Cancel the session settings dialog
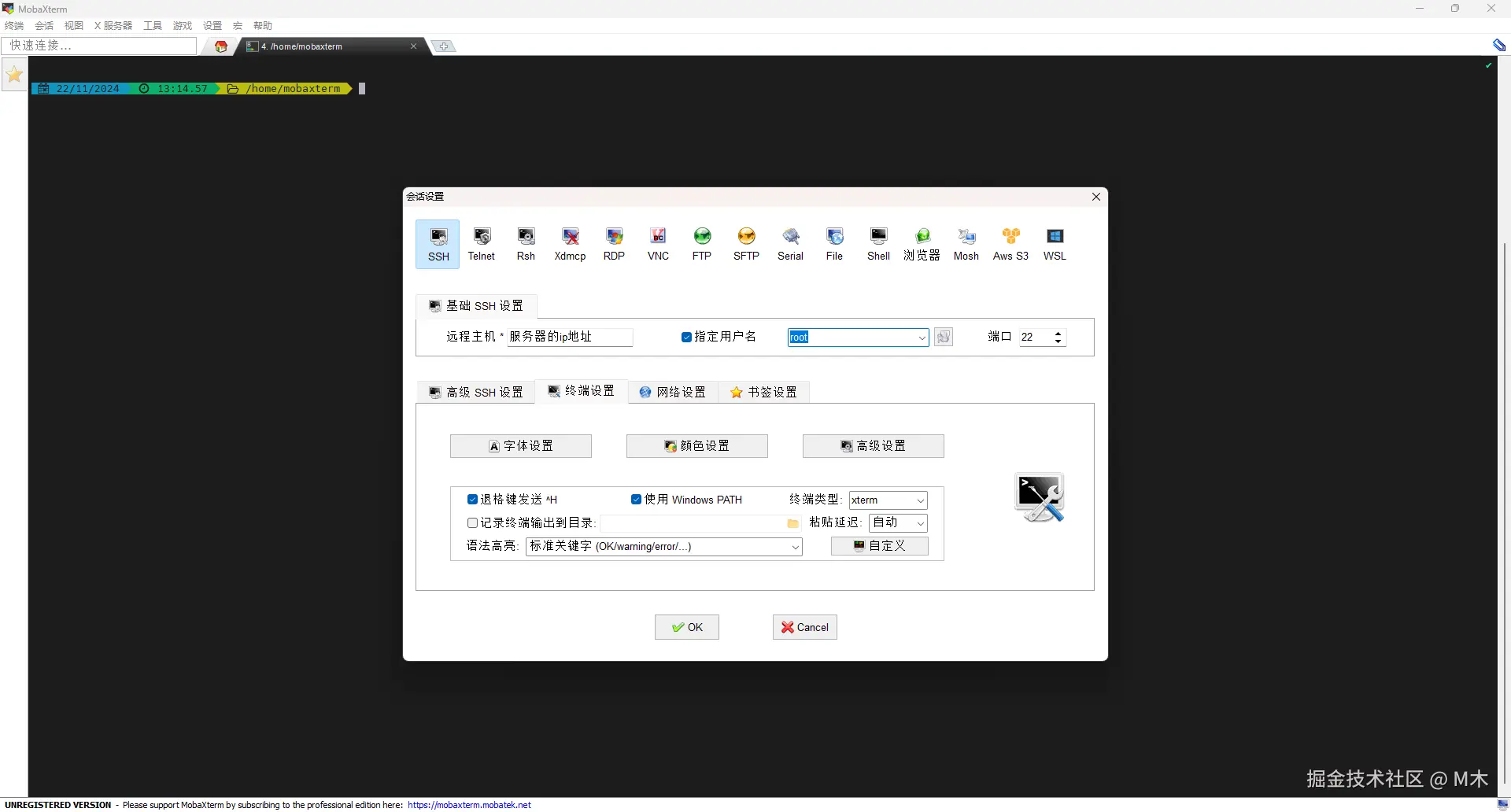The width and height of the screenshot is (1511, 812). 805,627
